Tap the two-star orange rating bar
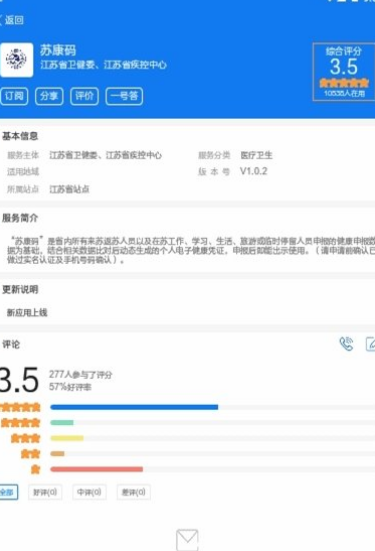This screenshot has height=551, width=375. click(213, 454)
